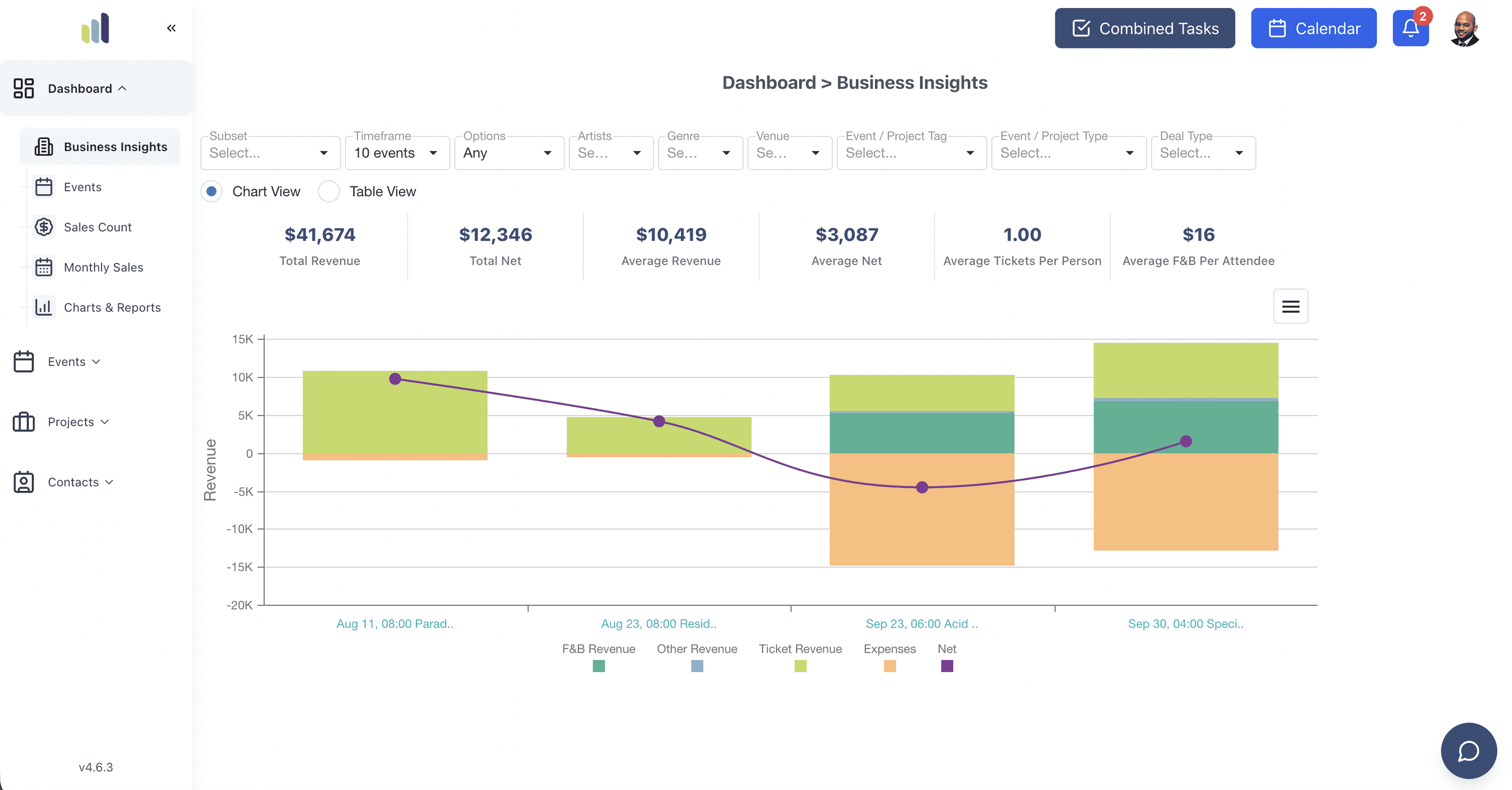Select Table View radio button
This screenshot has width=1512, height=790.
click(x=329, y=191)
